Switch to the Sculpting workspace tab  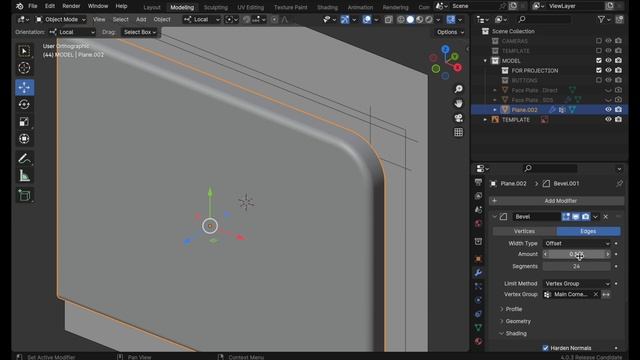216,7
